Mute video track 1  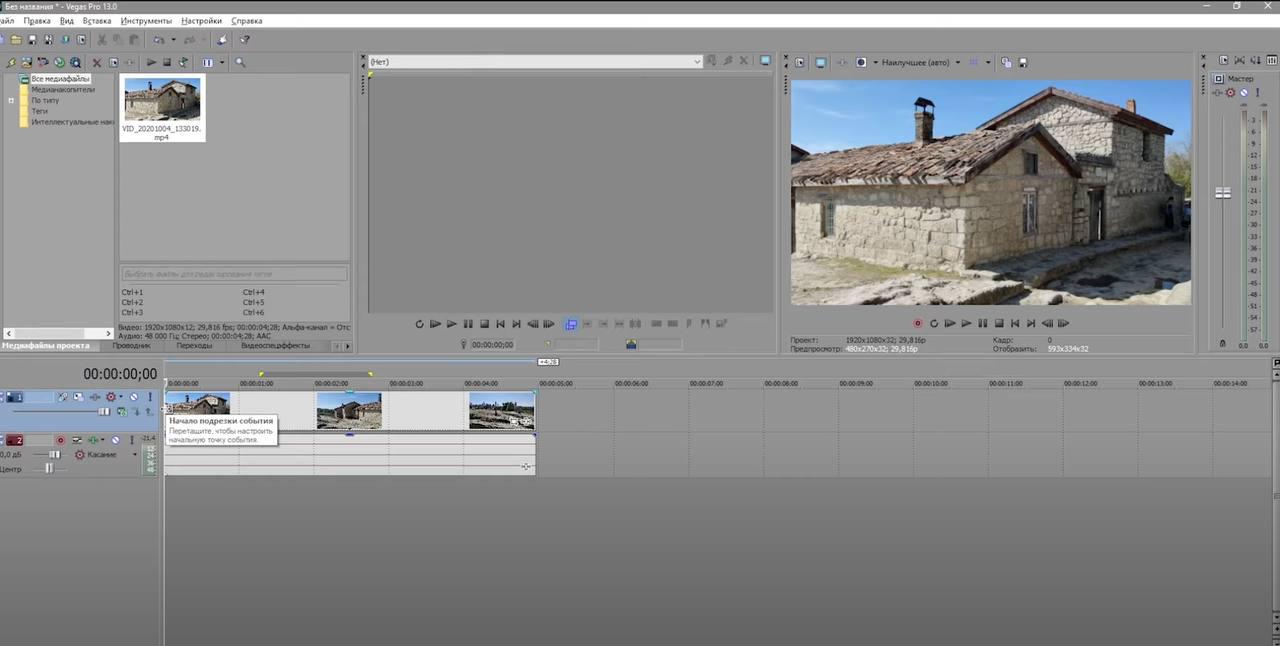click(133, 397)
